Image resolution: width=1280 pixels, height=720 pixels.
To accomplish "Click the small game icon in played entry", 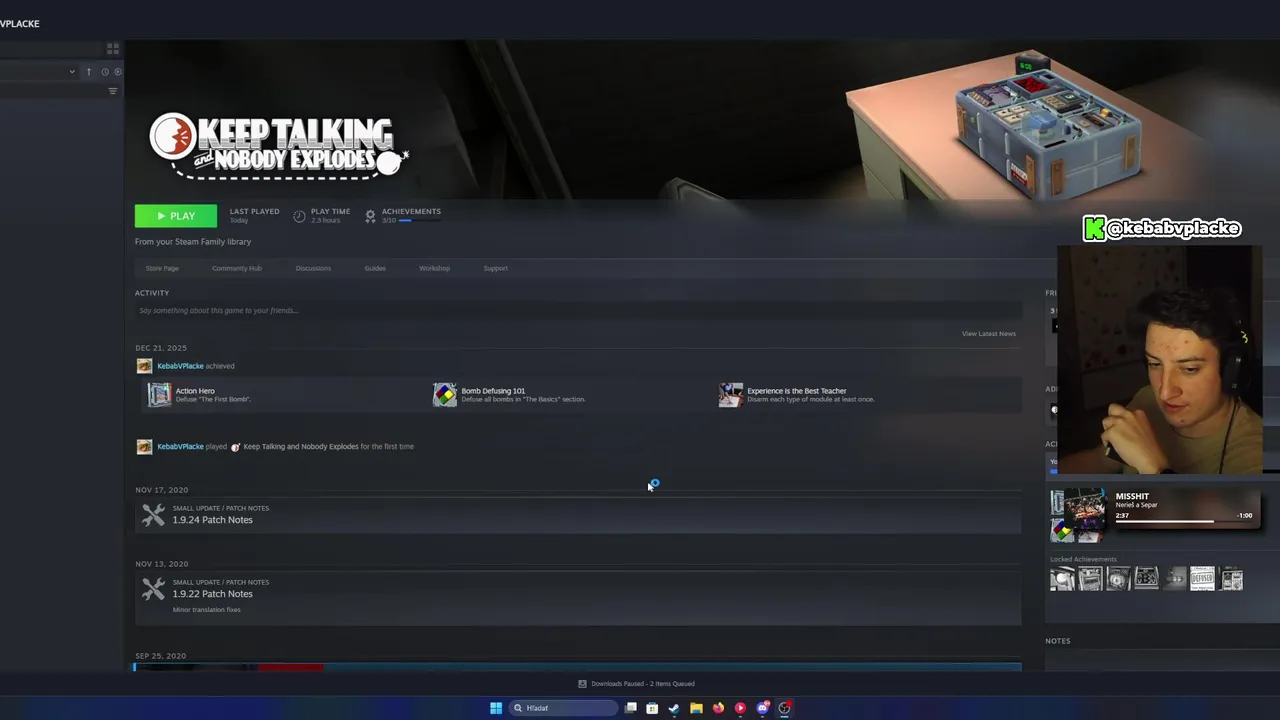I will 236,447.
